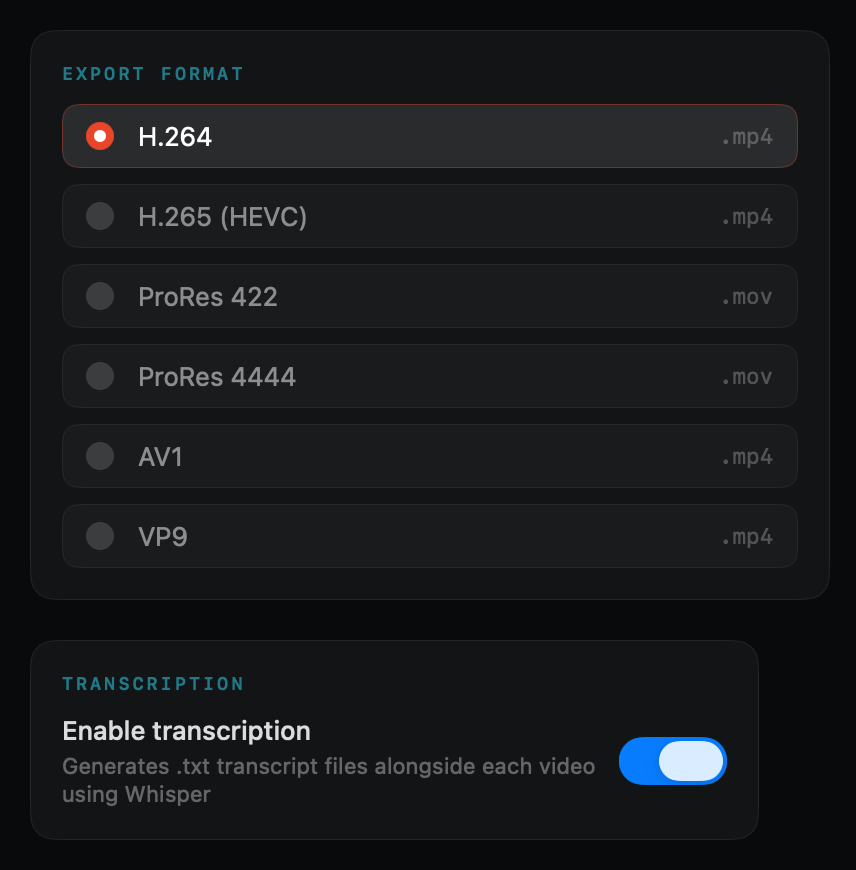
Task: Click the .mov label on the ProRes 422 row
Action: coord(748,296)
